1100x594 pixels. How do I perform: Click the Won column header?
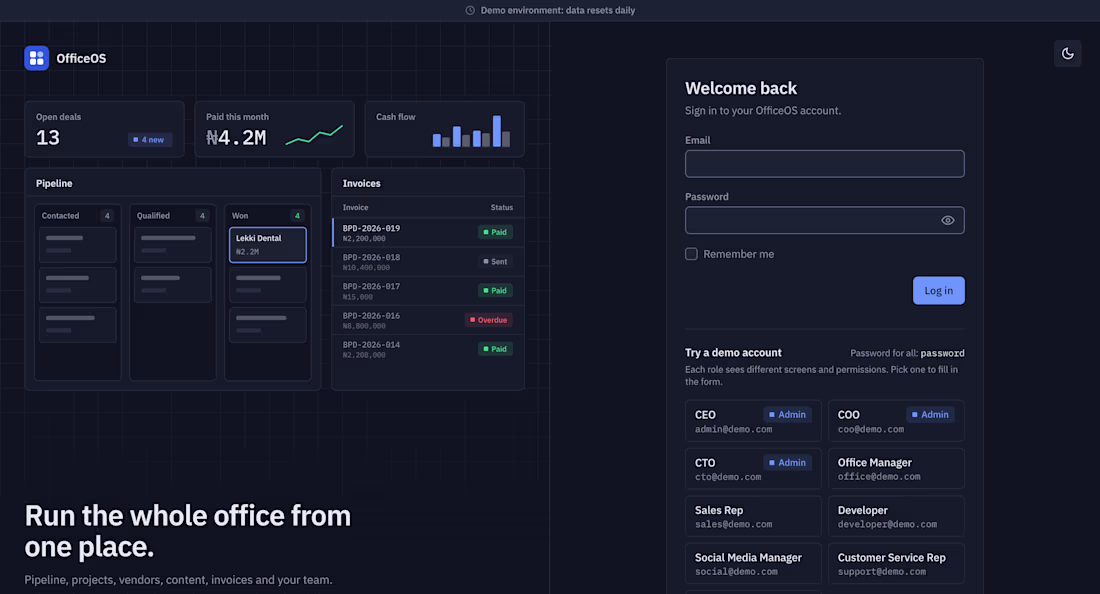point(240,216)
